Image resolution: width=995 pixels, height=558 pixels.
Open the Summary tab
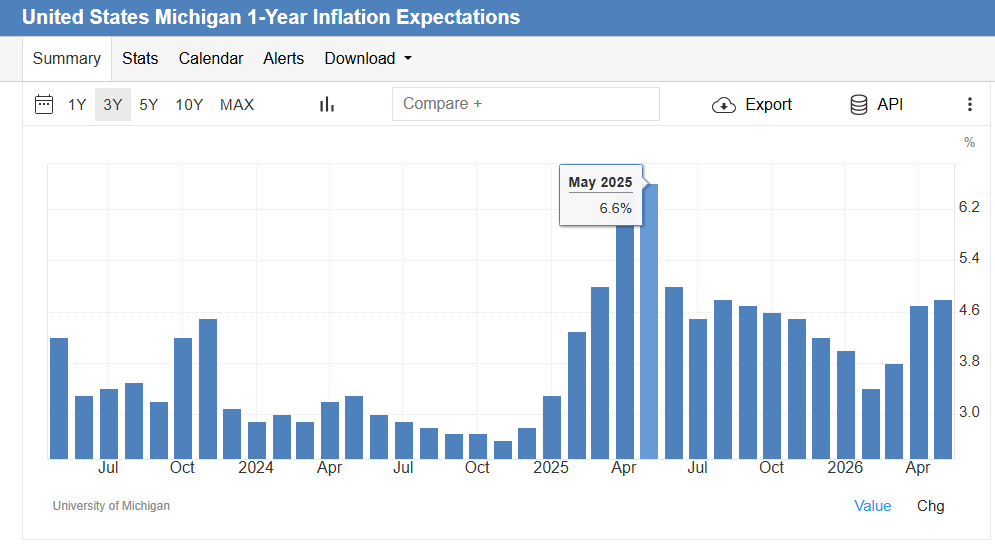pyautogui.click(x=67, y=58)
